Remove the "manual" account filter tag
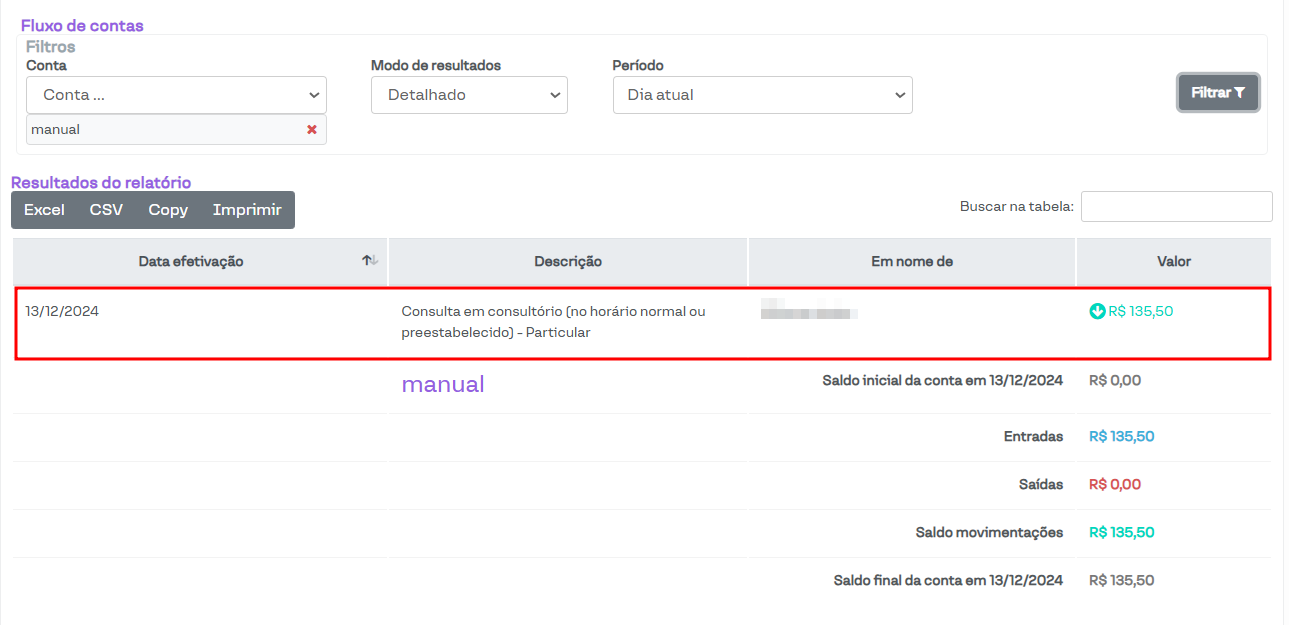This screenshot has height=625, width=1289. (312, 130)
